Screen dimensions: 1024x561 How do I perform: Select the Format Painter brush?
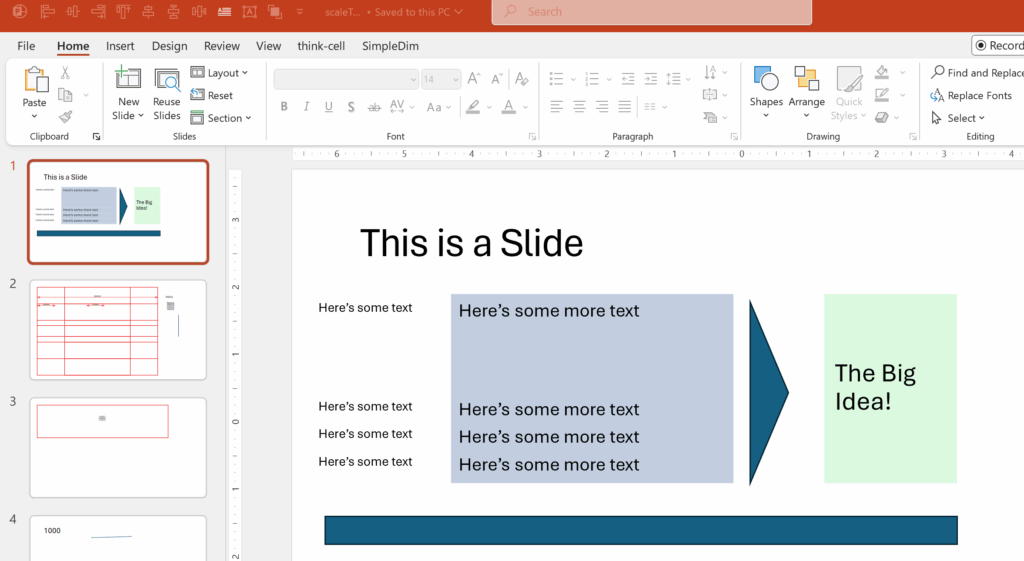pyautogui.click(x=65, y=117)
